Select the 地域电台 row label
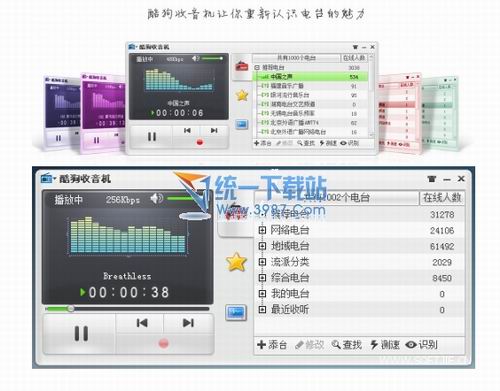The image size is (500, 391). tap(290, 246)
